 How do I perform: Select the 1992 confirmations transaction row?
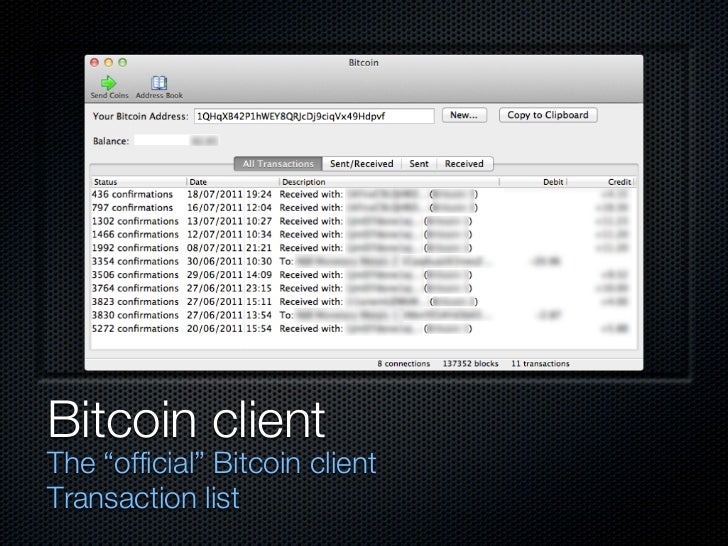click(362, 248)
